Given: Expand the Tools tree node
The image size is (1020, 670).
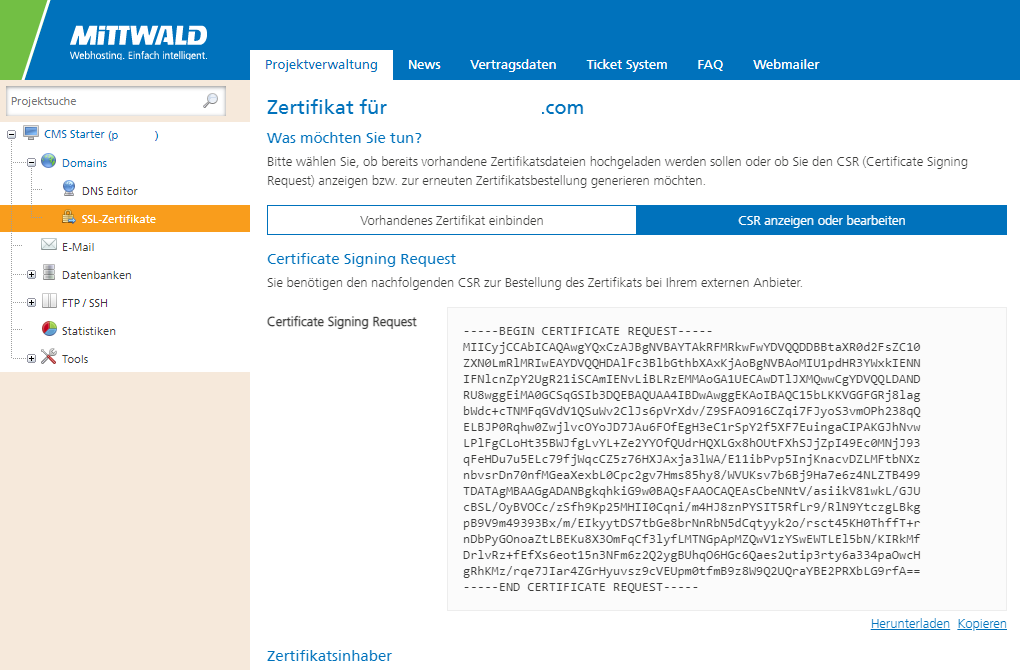Looking at the screenshot, I should pos(31,358).
